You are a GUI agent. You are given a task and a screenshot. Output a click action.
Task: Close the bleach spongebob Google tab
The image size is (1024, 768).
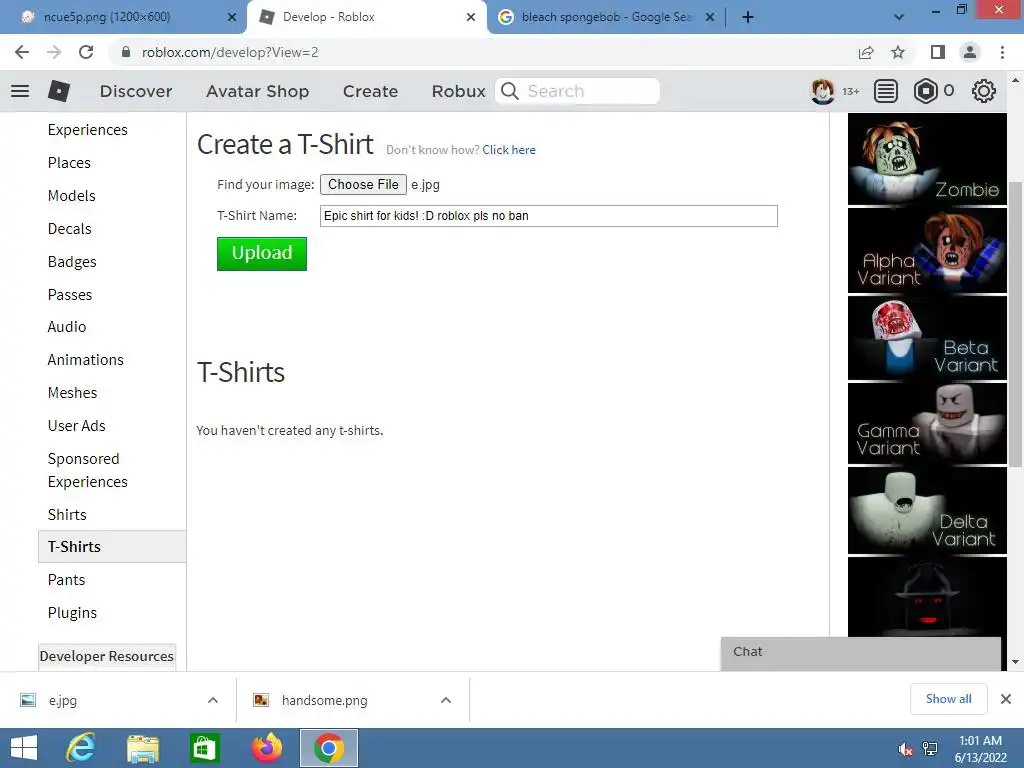pyautogui.click(x=710, y=17)
